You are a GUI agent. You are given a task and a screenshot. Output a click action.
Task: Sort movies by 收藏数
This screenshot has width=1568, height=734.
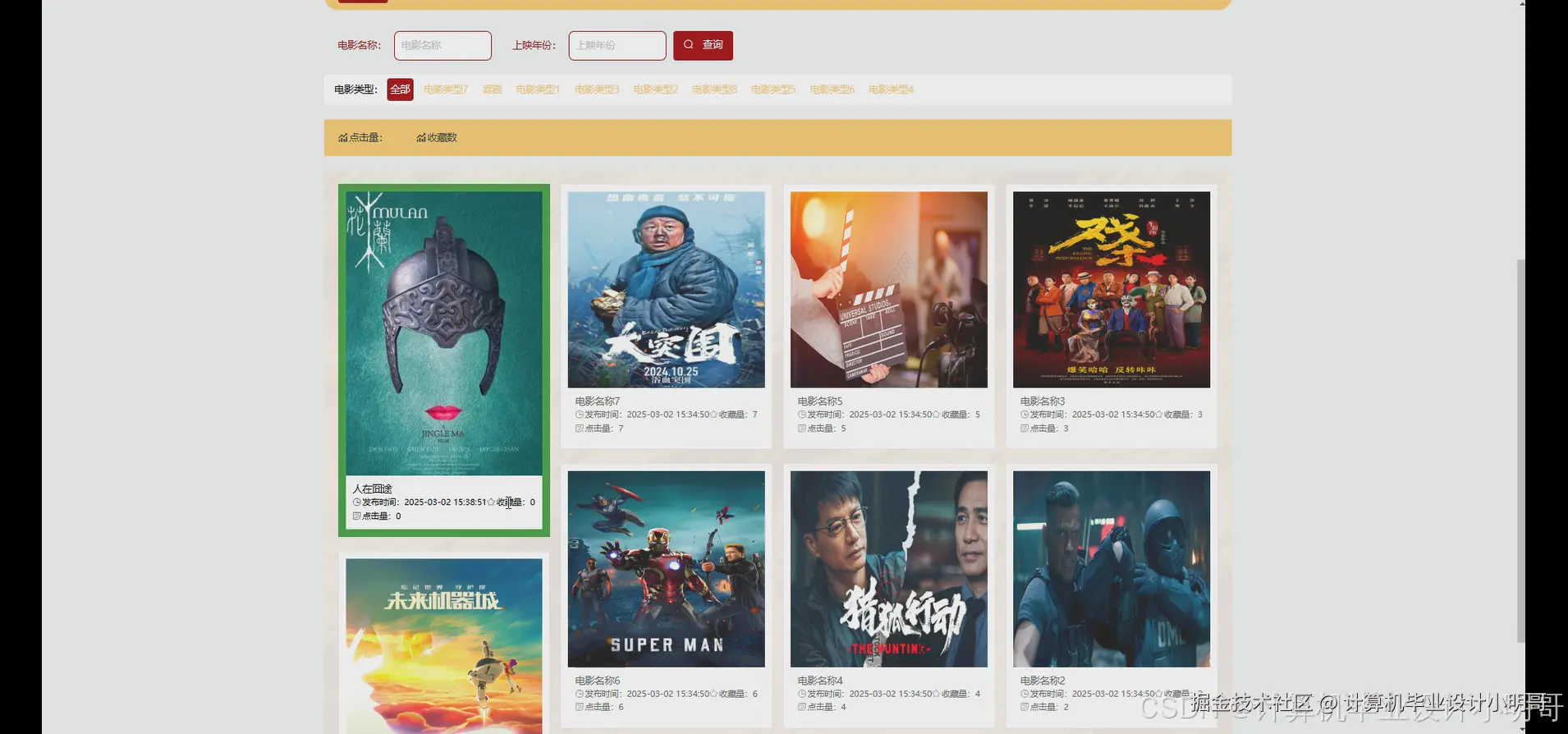click(437, 138)
